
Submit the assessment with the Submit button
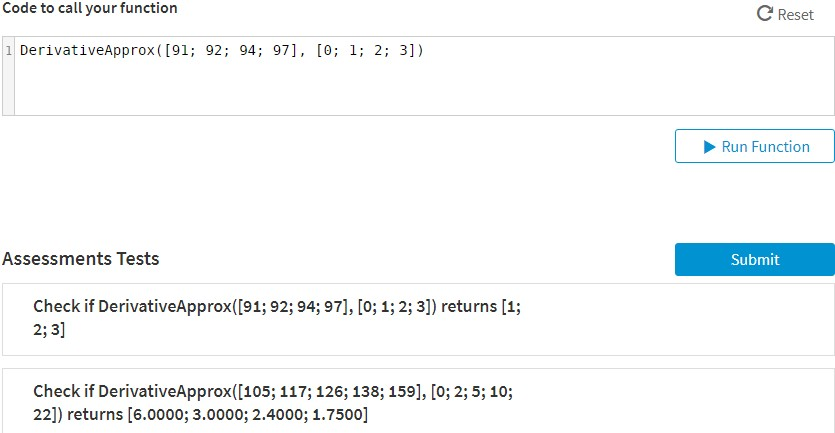[x=754, y=259]
